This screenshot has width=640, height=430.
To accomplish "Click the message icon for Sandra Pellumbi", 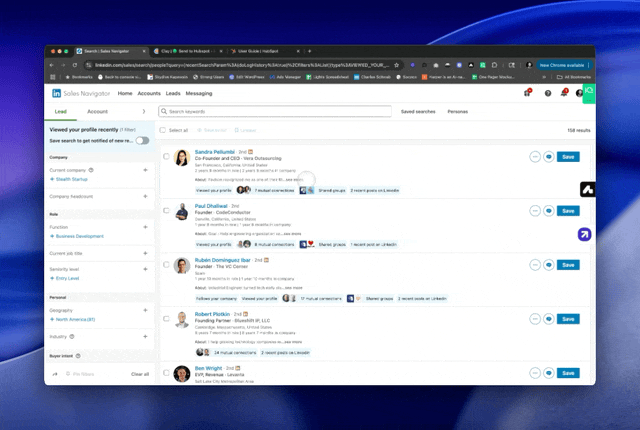I will tap(549, 157).
